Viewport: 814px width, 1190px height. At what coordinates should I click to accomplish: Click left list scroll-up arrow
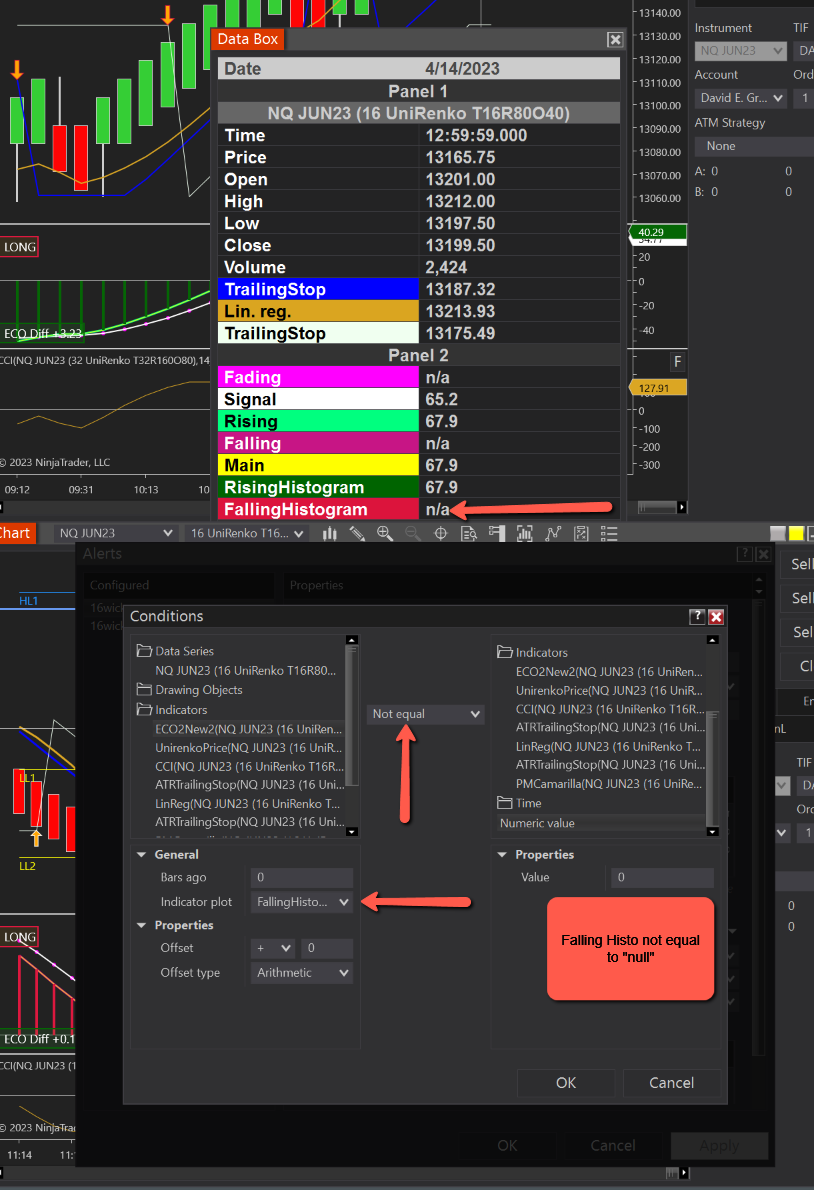[x=352, y=641]
